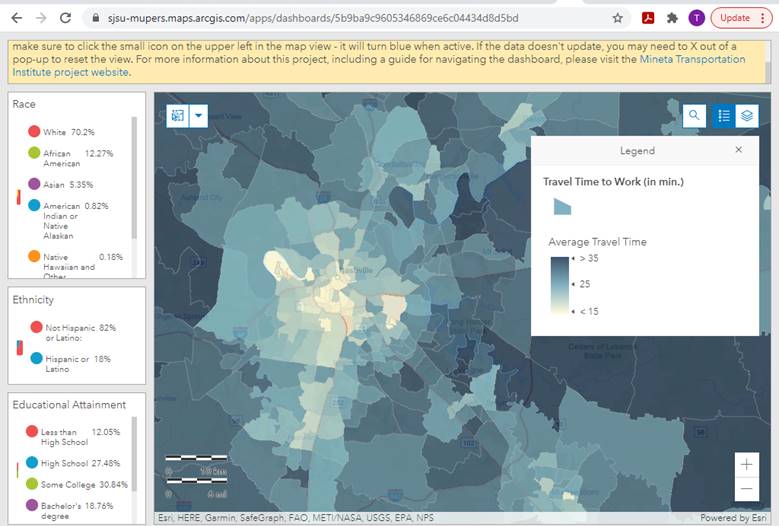Click the red White race swatch
Screen dimensions: 779x526
(x=34, y=131)
